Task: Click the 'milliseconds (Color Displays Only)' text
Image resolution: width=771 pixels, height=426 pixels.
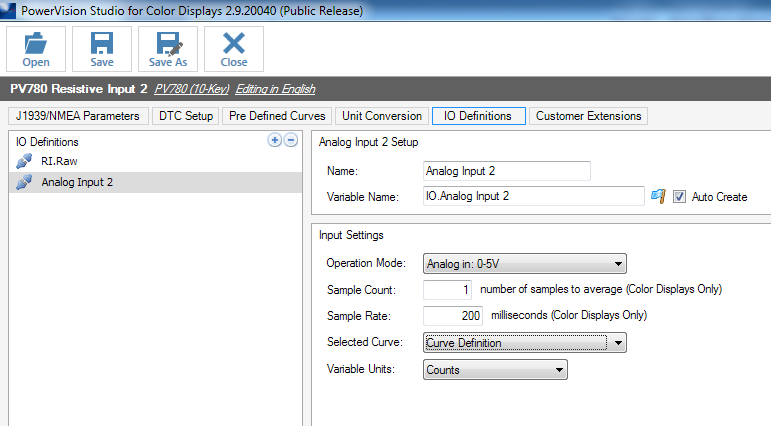Action: click(569, 315)
